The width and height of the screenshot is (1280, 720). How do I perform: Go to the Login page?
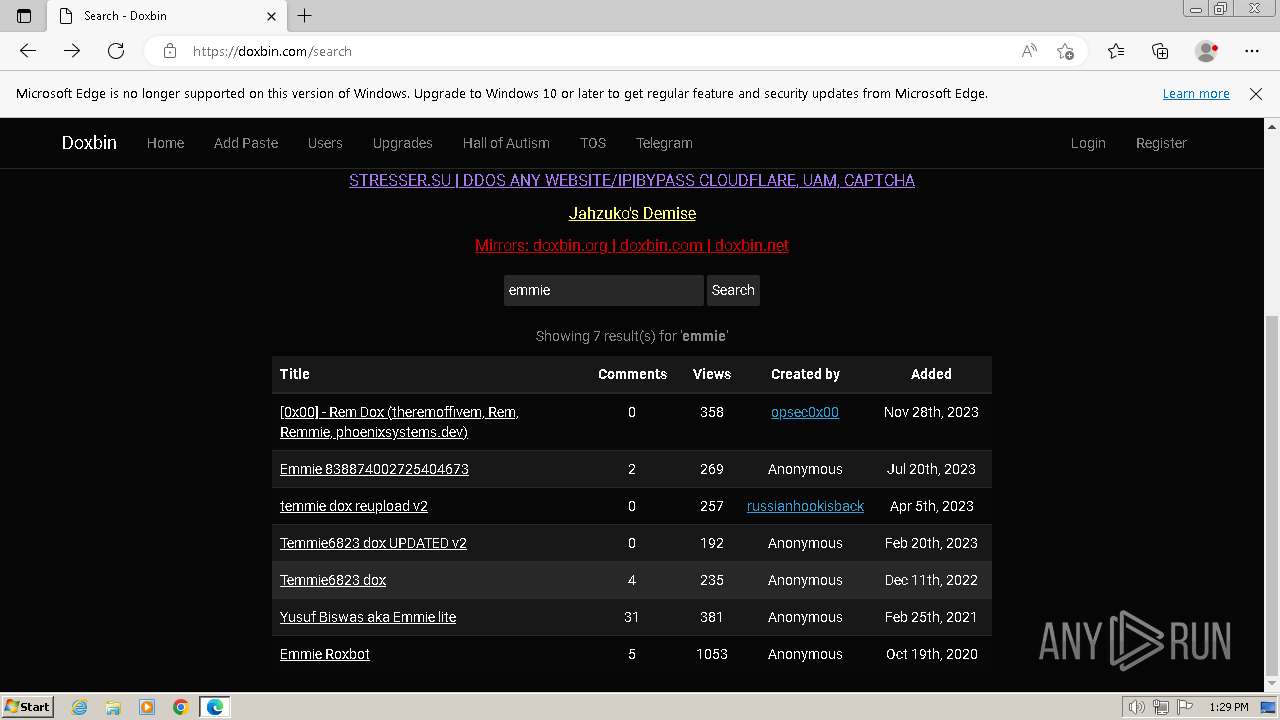[1088, 143]
